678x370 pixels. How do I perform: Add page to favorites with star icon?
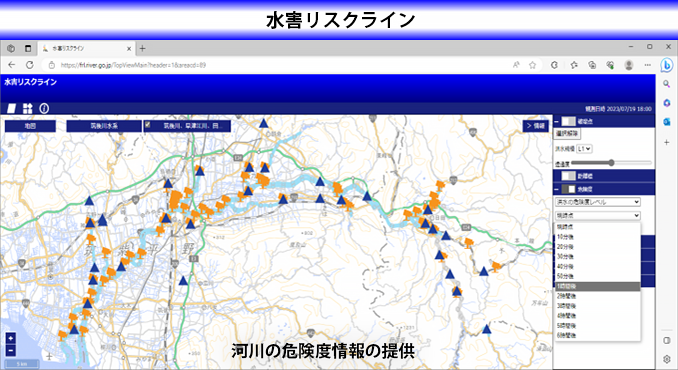click(x=532, y=65)
